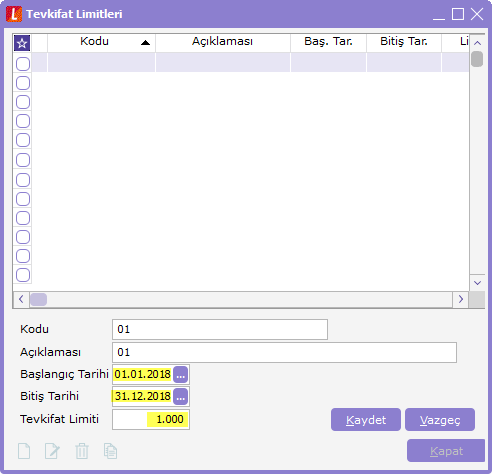
Task: Click the horizontal scrollbar left arrow
Action: (x=21, y=299)
